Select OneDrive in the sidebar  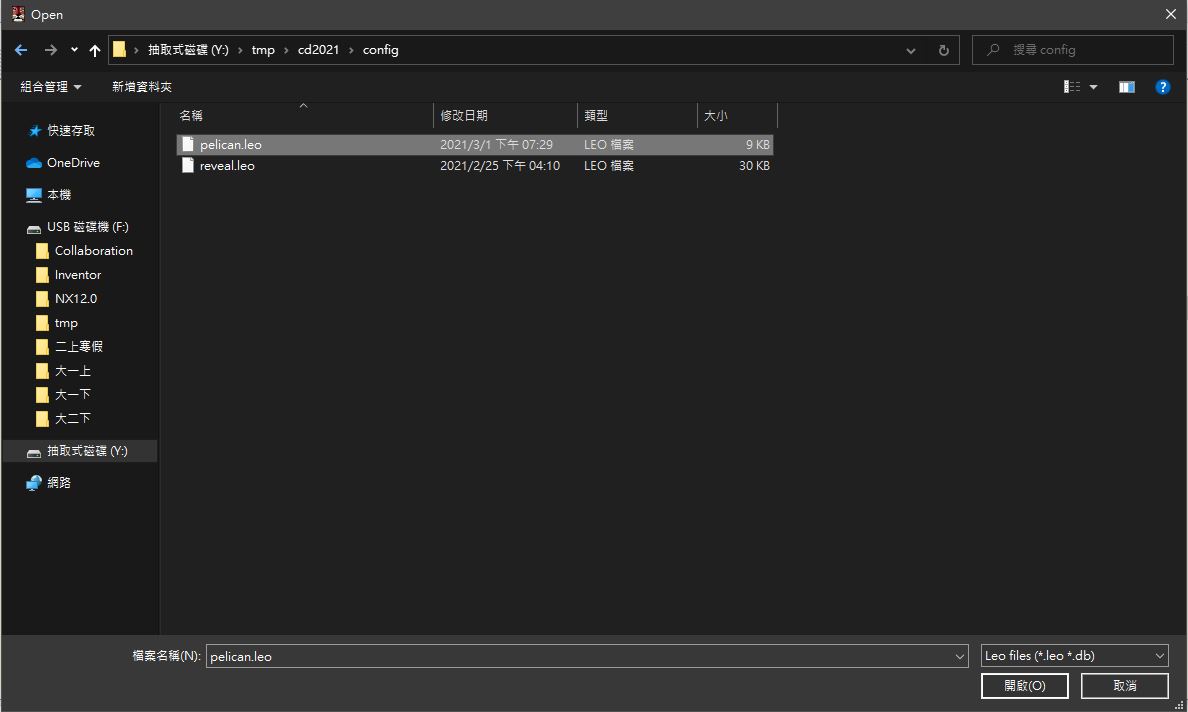(x=73, y=163)
